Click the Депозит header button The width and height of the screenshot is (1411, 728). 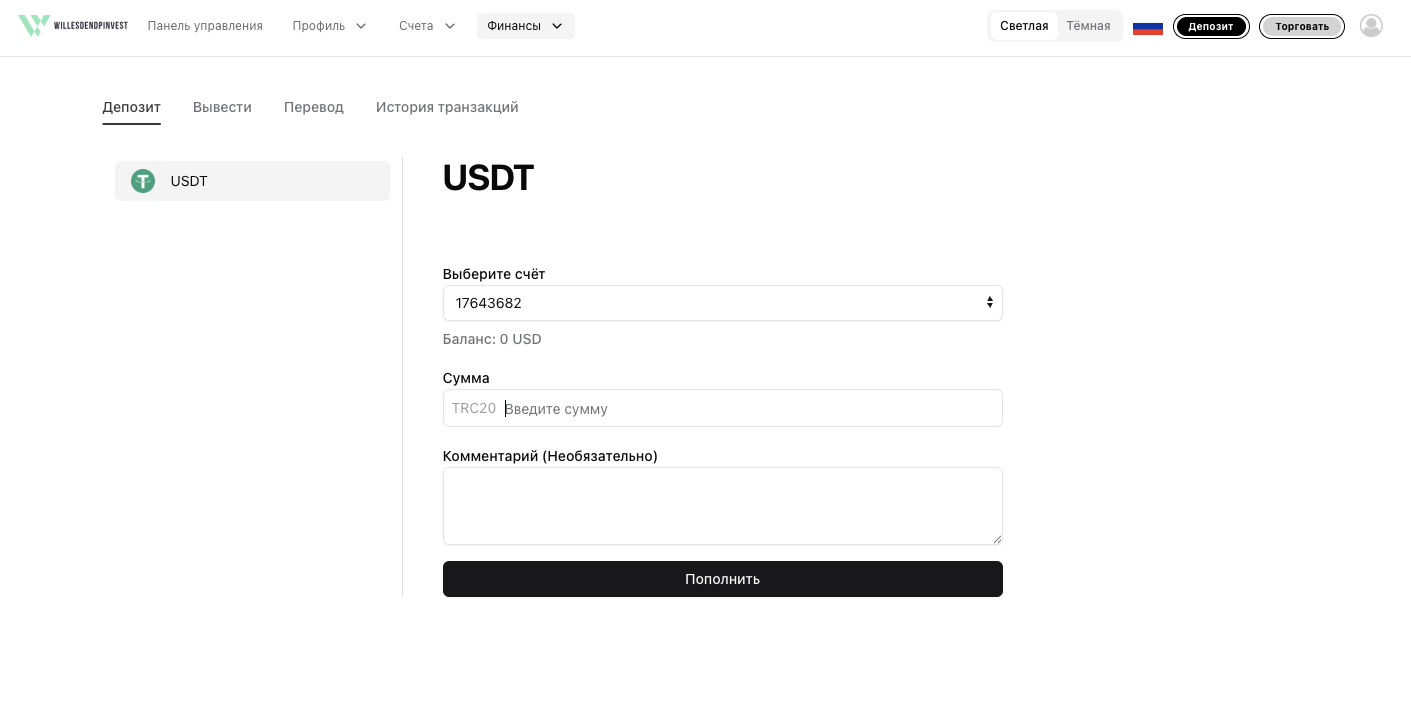click(x=1211, y=27)
